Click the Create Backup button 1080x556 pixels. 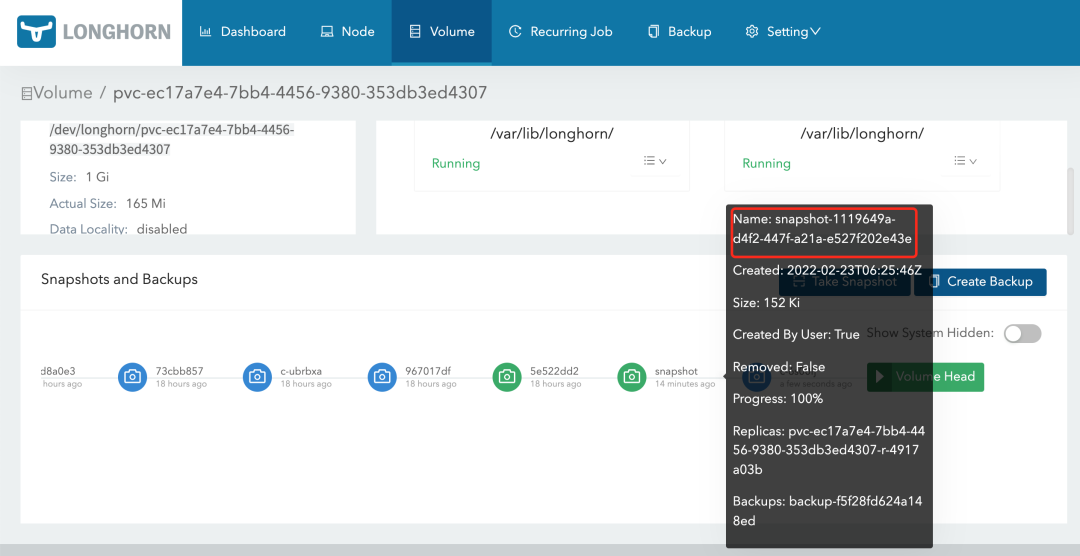click(x=981, y=282)
